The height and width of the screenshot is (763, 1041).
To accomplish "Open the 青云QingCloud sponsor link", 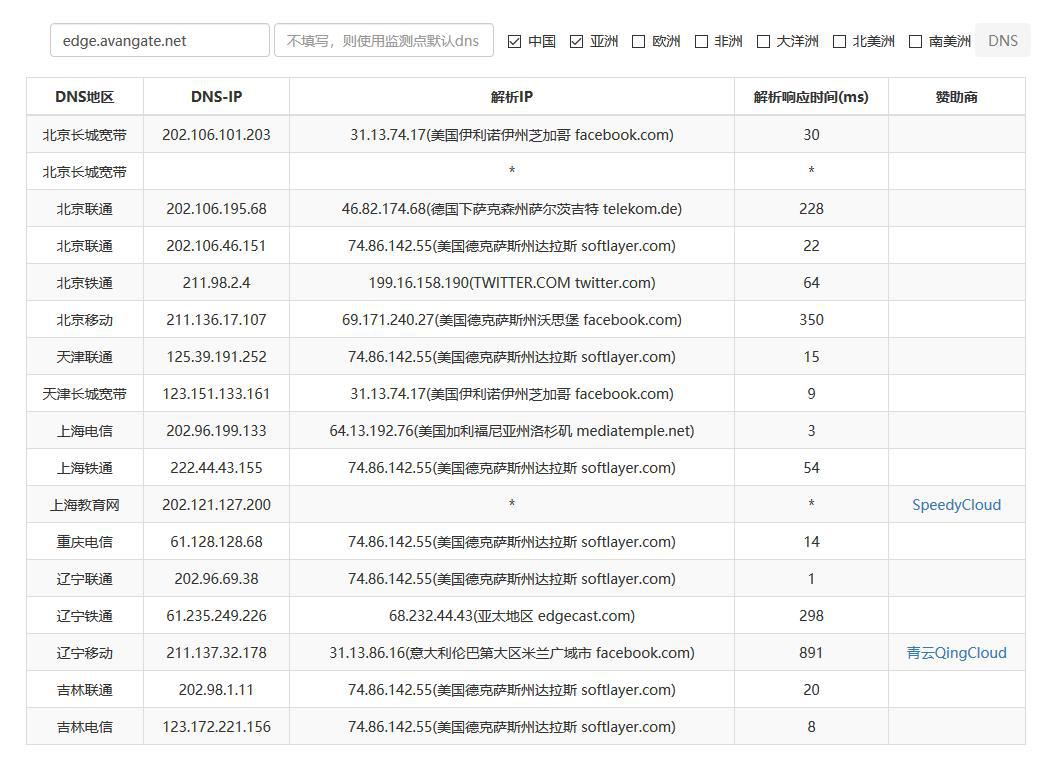I will click(x=956, y=652).
